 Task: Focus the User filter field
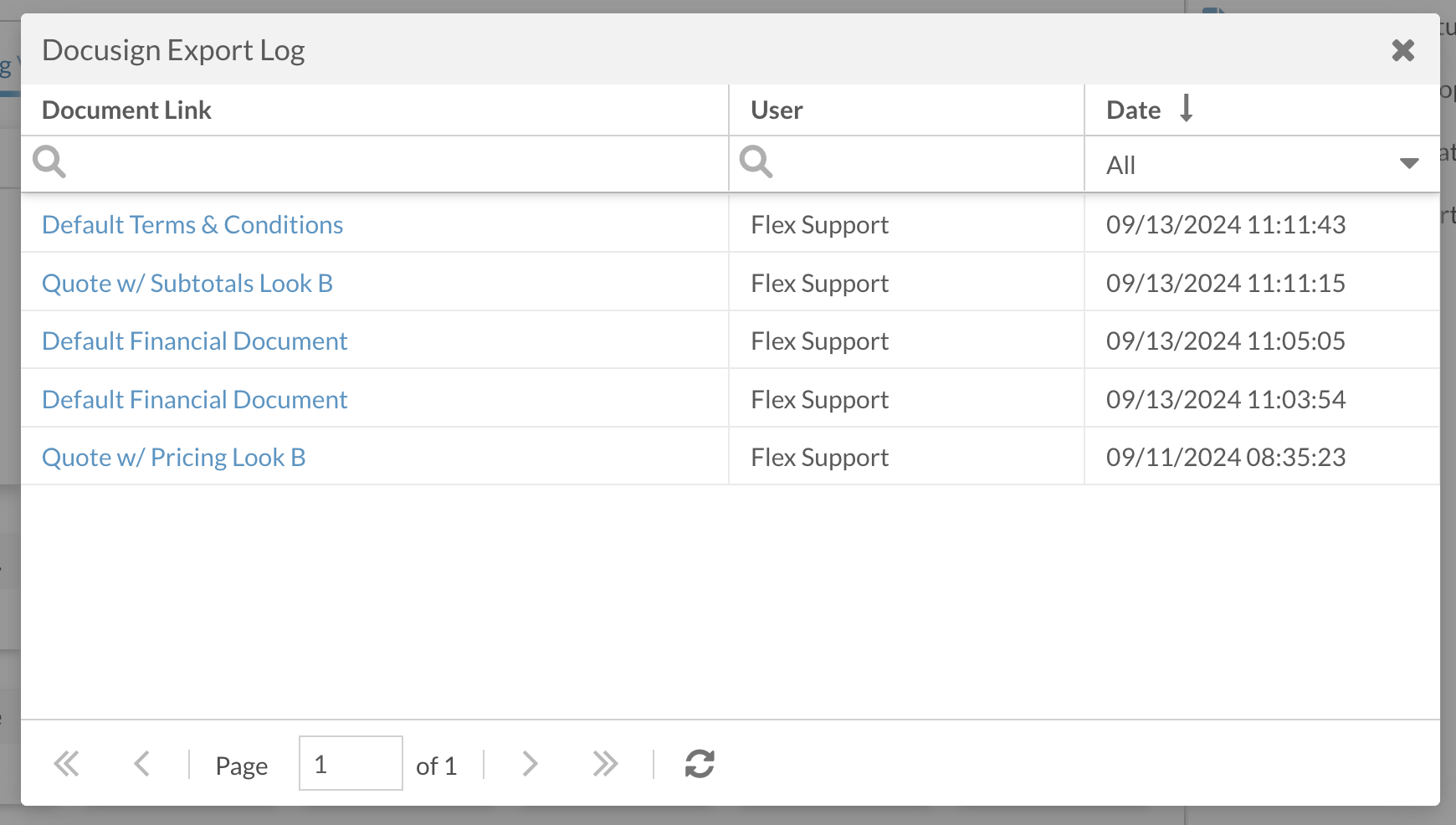point(907,164)
